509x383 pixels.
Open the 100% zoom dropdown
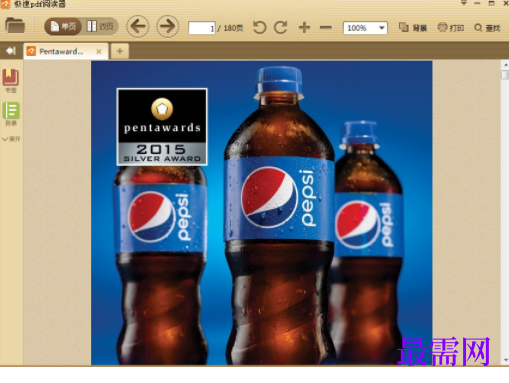(x=365, y=28)
